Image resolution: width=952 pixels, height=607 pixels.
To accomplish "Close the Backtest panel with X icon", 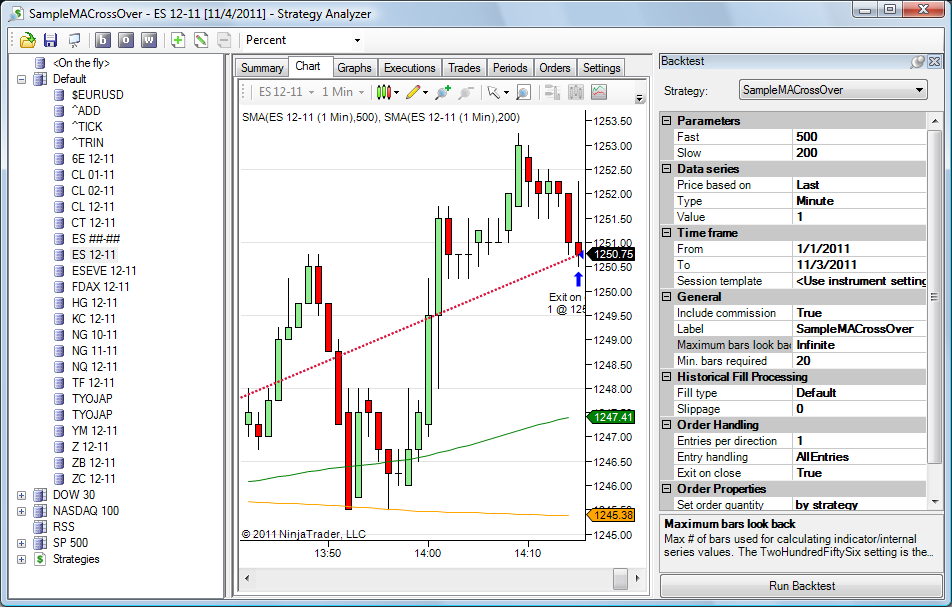I will pos(934,62).
